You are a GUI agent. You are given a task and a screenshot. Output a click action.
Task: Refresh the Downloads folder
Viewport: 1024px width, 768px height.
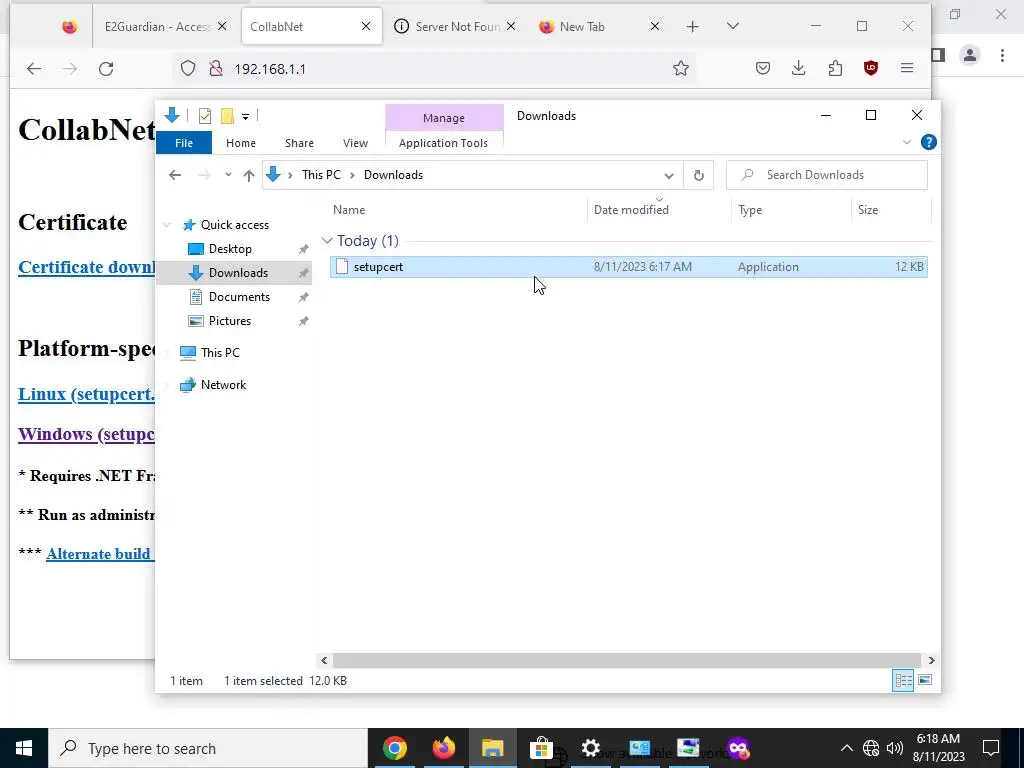[698, 175]
